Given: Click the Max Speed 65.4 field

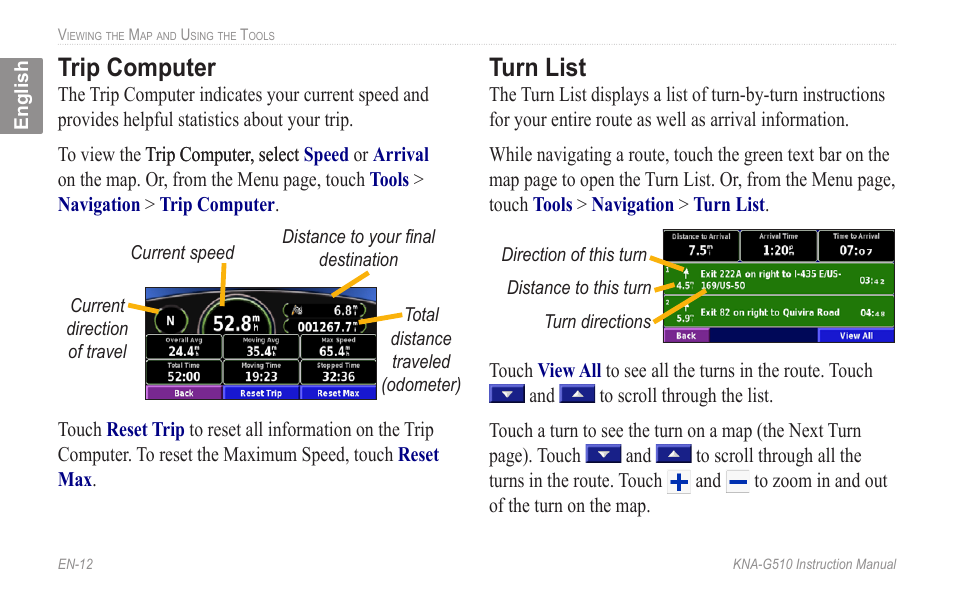Looking at the screenshot, I should tap(338, 348).
